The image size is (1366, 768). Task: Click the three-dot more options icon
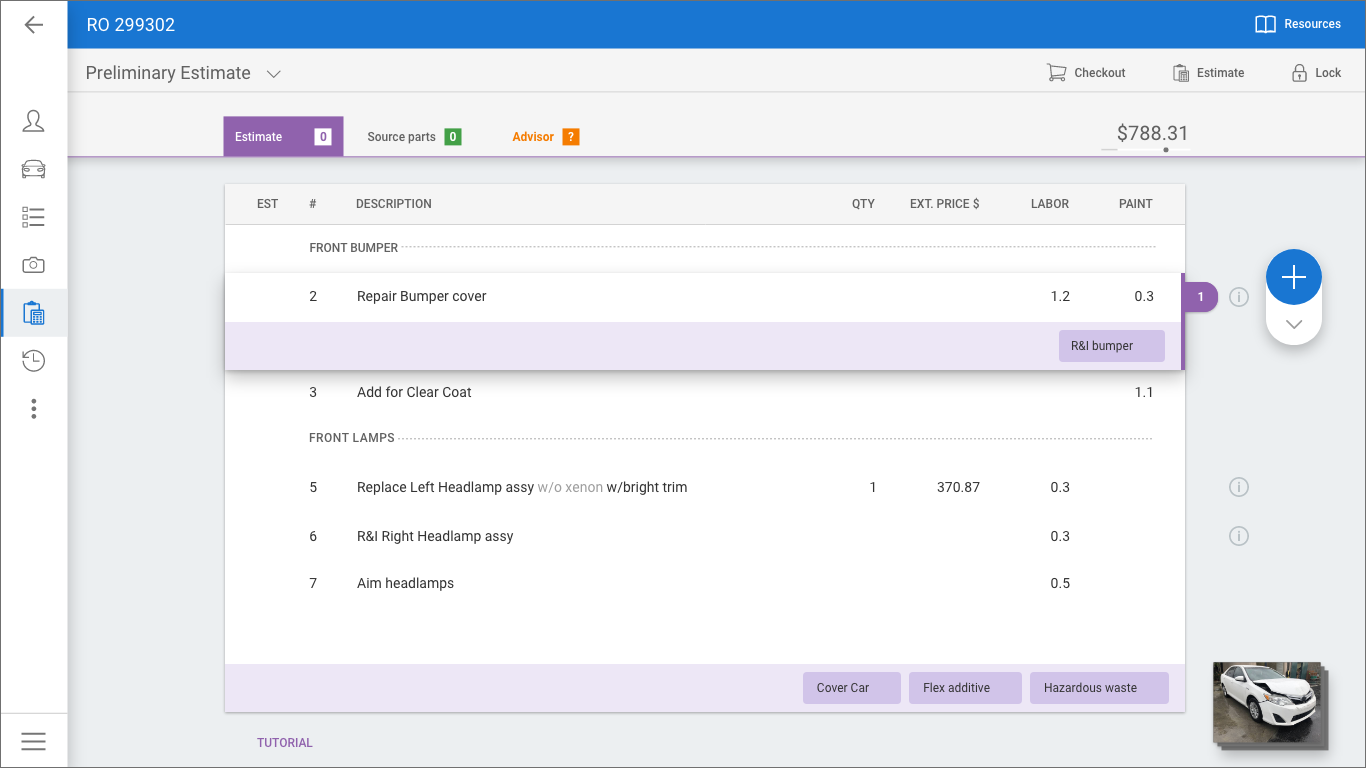click(34, 408)
